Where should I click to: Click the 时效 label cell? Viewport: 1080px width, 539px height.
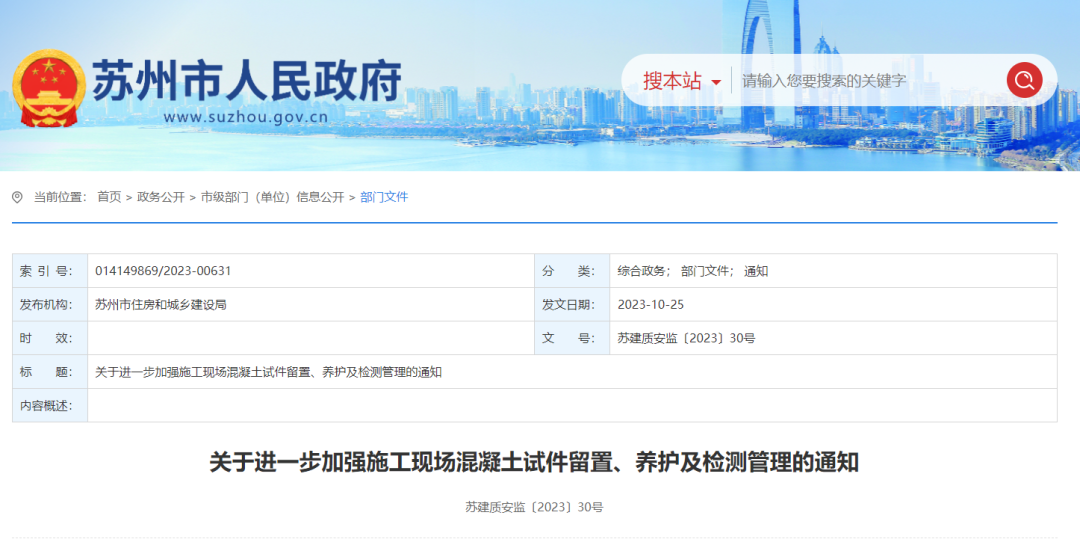pyautogui.click(x=50, y=339)
